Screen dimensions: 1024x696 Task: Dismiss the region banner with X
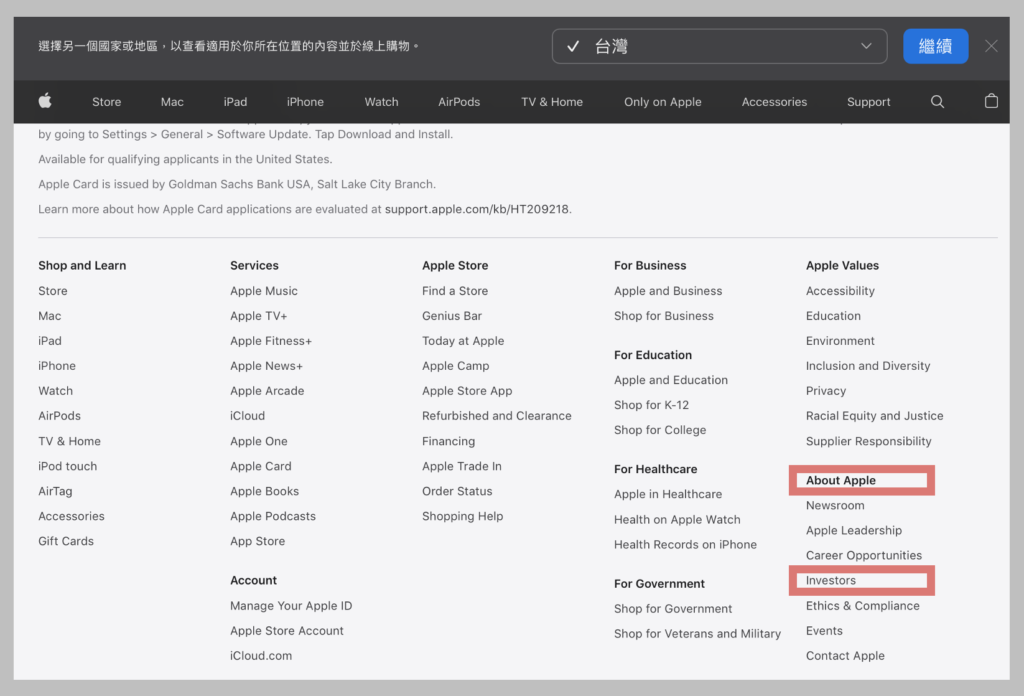991,46
